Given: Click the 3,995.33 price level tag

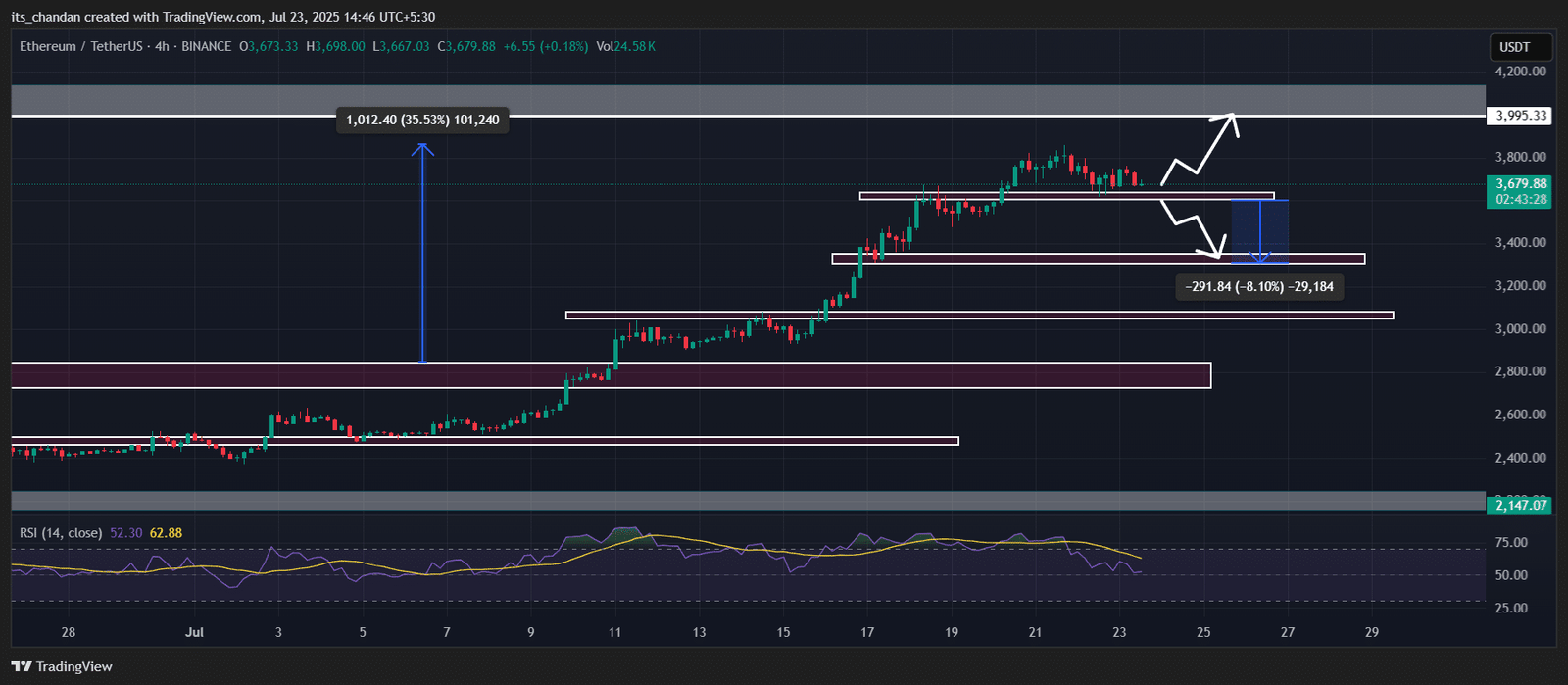Looking at the screenshot, I should (1521, 116).
